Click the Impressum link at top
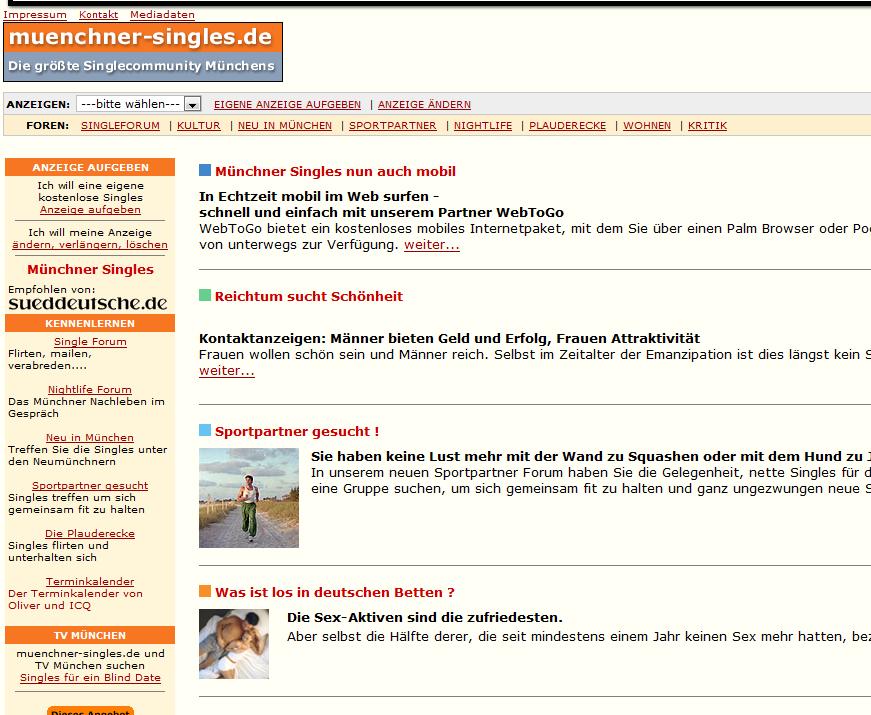871x715 pixels. (x=35, y=15)
